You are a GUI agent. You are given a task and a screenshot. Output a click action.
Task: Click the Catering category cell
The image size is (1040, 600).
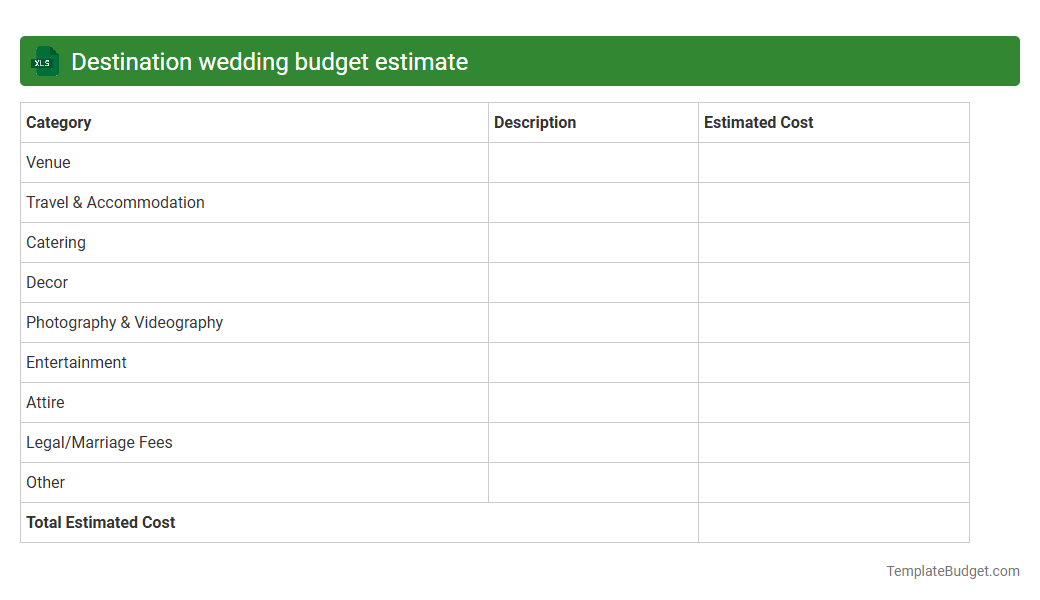pyautogui.click(x=56, y=242)
